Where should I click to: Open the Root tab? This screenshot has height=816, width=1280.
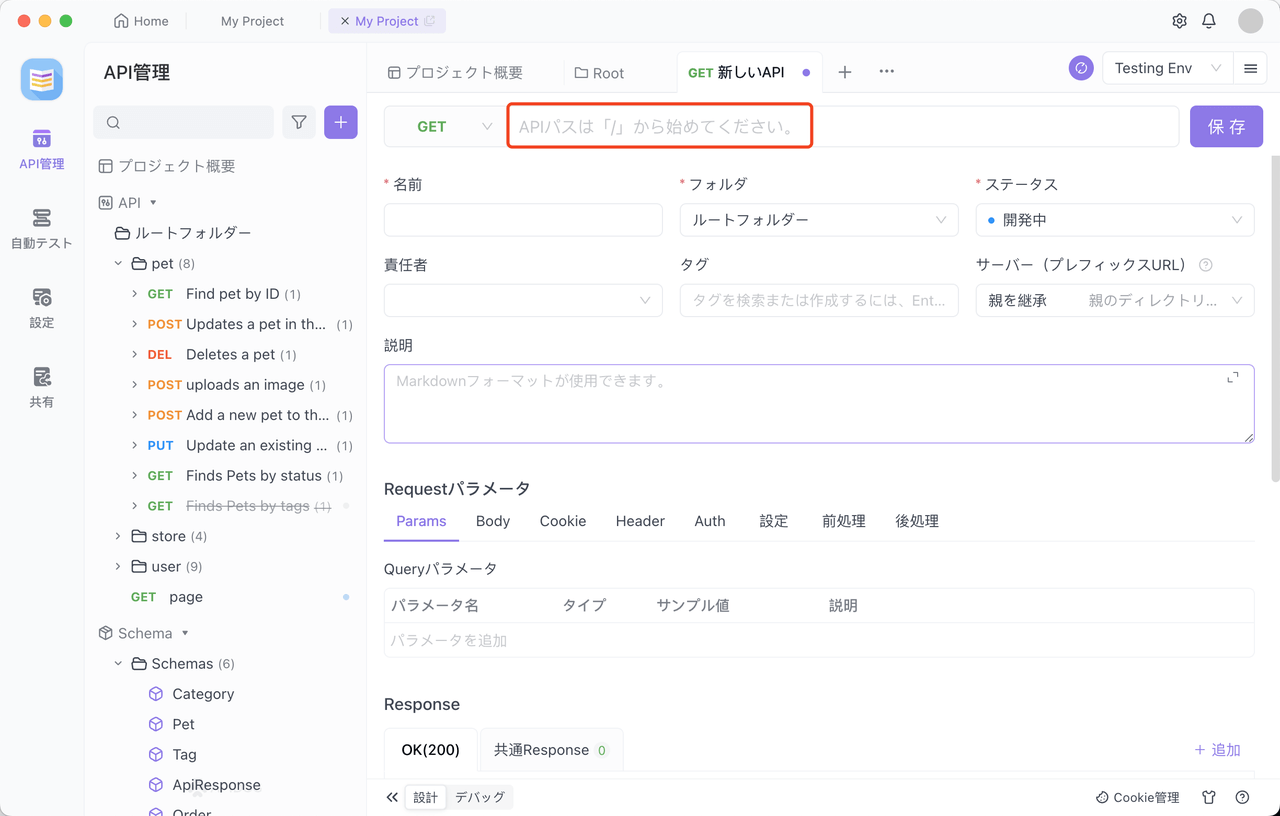[x=600, y=73]
